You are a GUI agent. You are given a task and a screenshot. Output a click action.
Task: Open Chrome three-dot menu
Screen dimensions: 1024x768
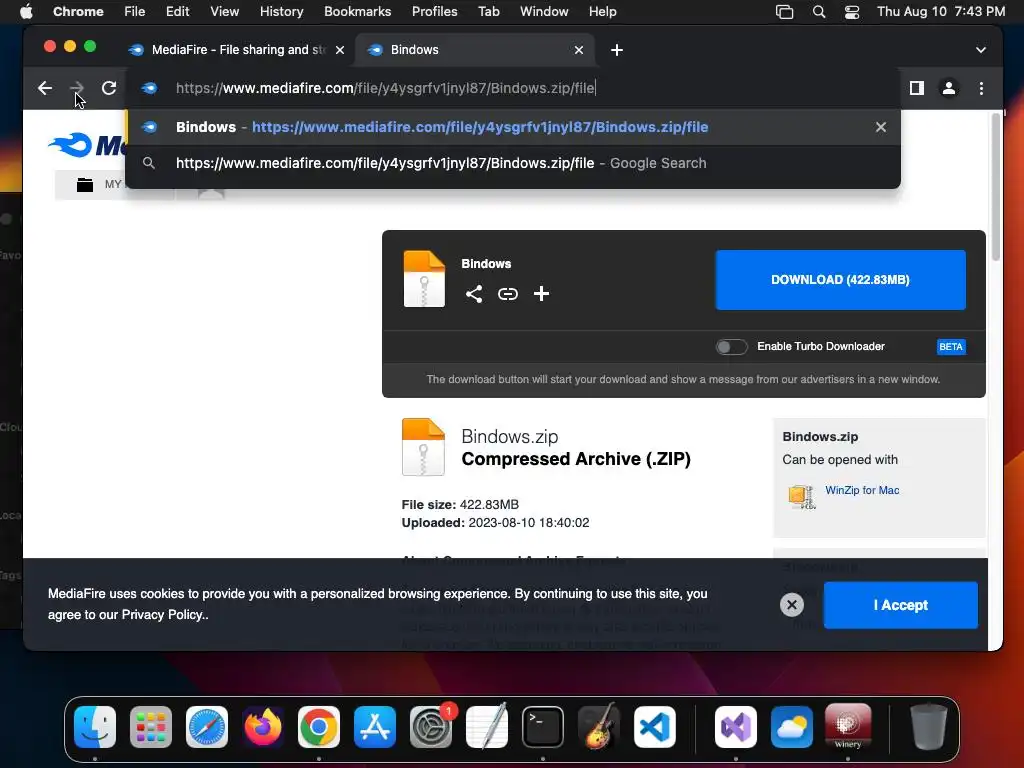tap(981, 88)
